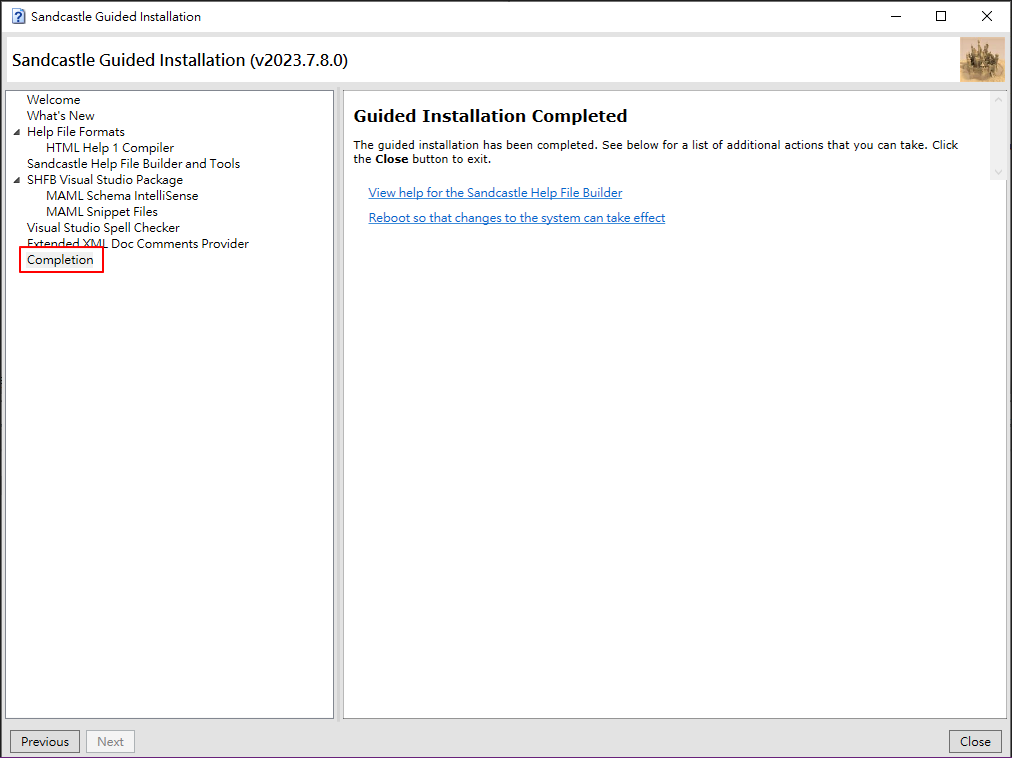The image size is (1012, 758).
Task: Click the Reboot so changes take effect link
Action: pos(516,218)
